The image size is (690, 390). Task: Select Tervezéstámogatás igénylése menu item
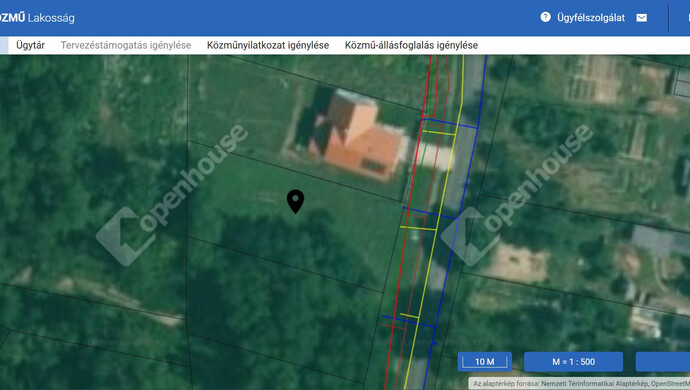126,45
